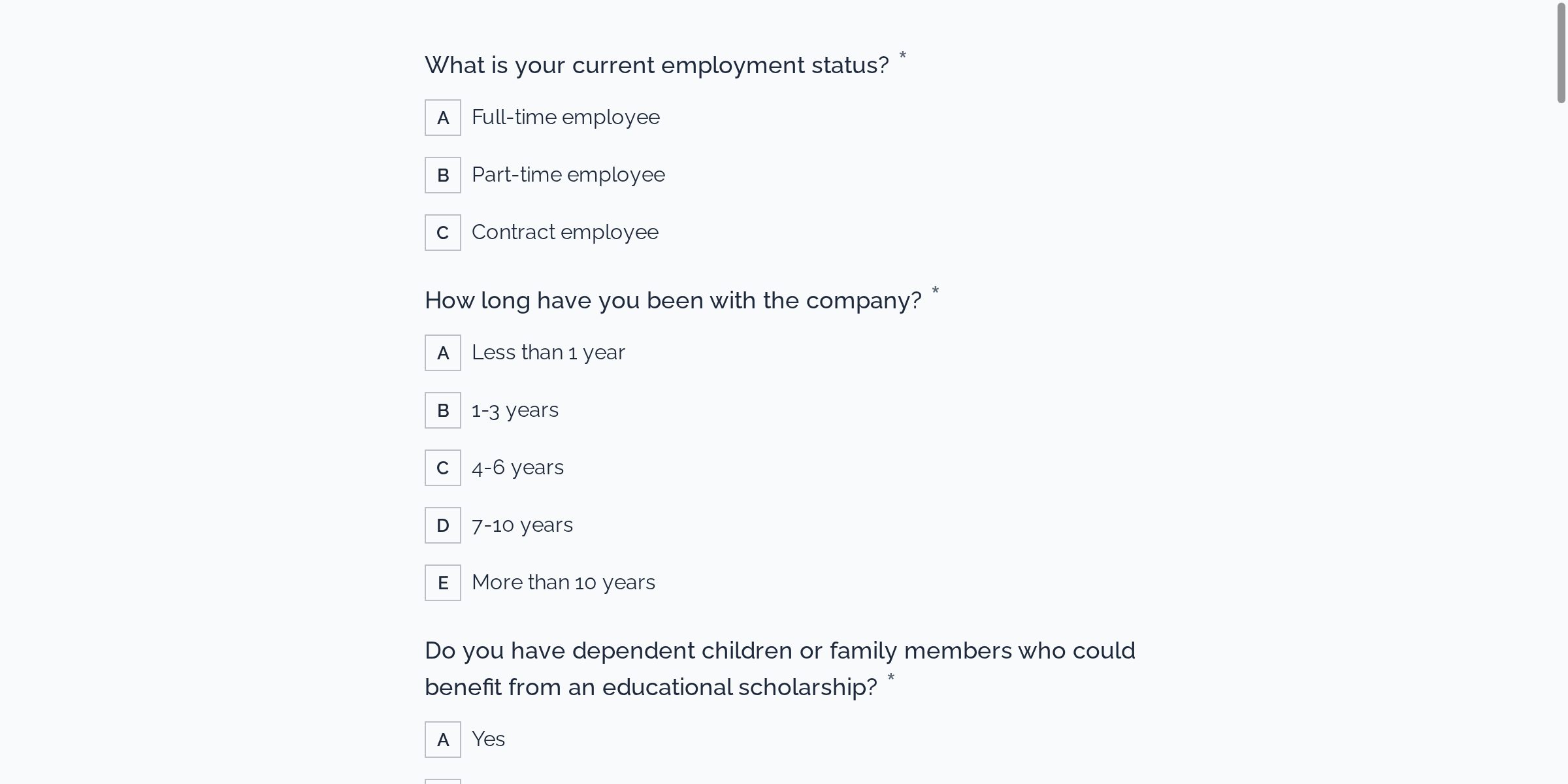
Task: Click the E badge beside More than 10 years
Action: pos(443,582)
